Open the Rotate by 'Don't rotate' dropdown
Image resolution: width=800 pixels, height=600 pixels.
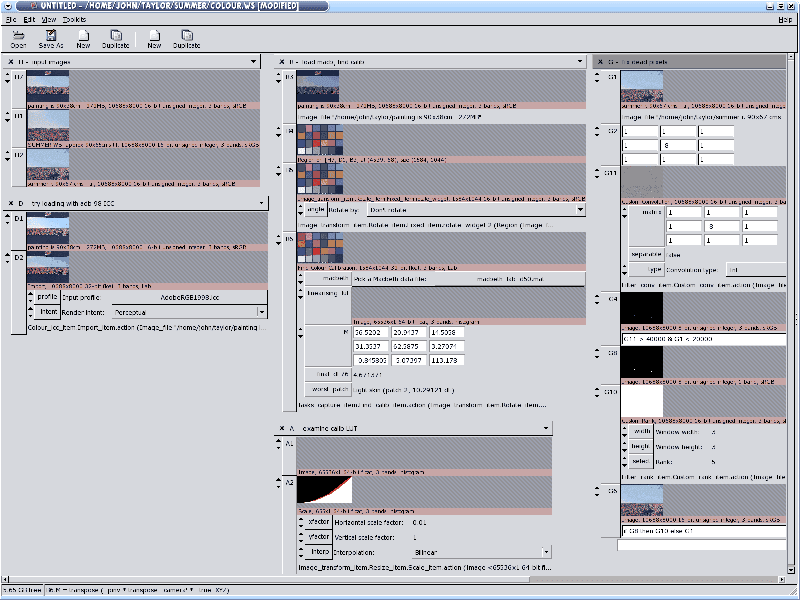click(579, 210)
